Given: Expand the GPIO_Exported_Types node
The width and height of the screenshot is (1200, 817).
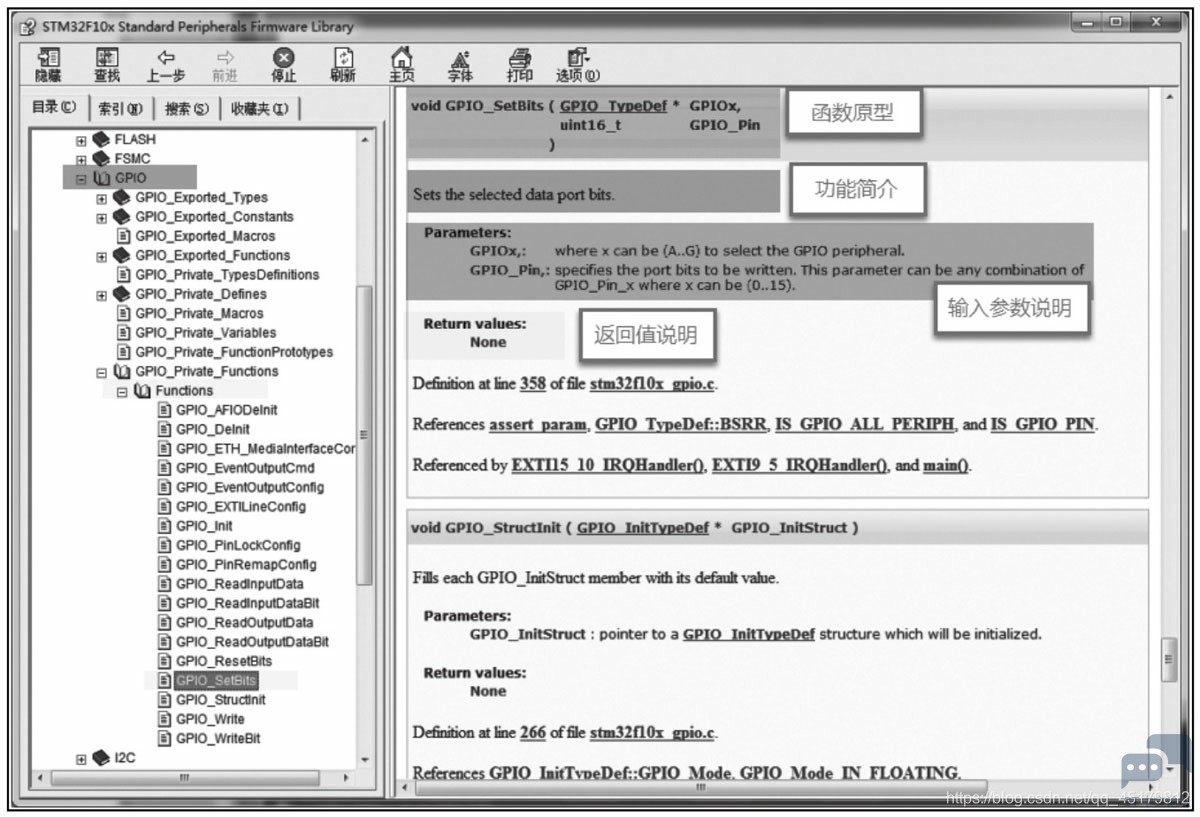Looking at the screenshot, I should click(x=102, y=198).
